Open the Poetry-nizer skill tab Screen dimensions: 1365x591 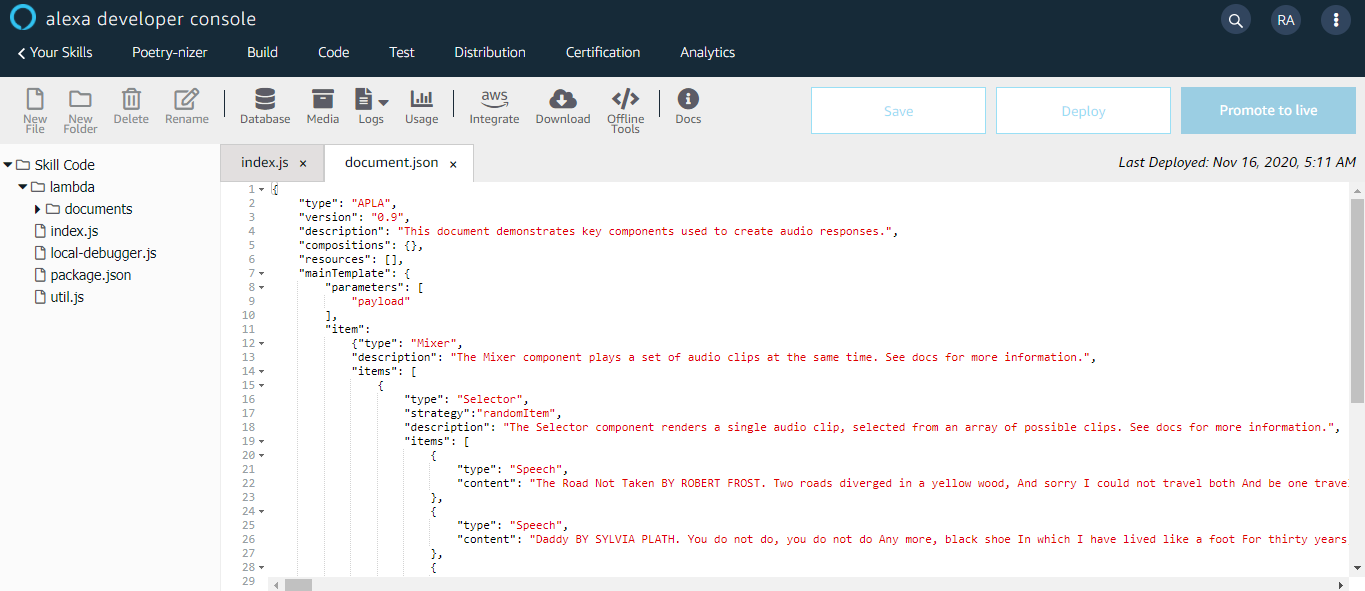[x=169, y=52]
